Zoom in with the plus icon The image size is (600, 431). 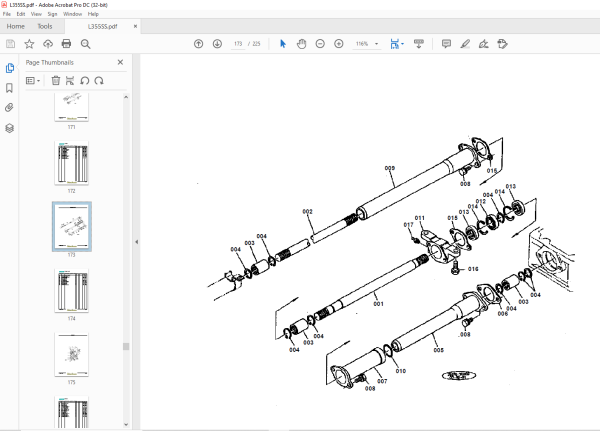pos(339,44)
